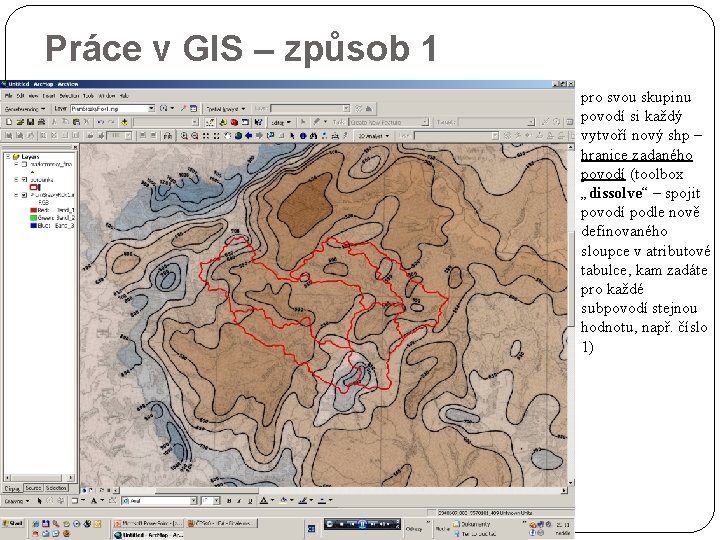Open the Arial font name combo
The height and width of the screenshot is (540, 720).
(159, 501)
